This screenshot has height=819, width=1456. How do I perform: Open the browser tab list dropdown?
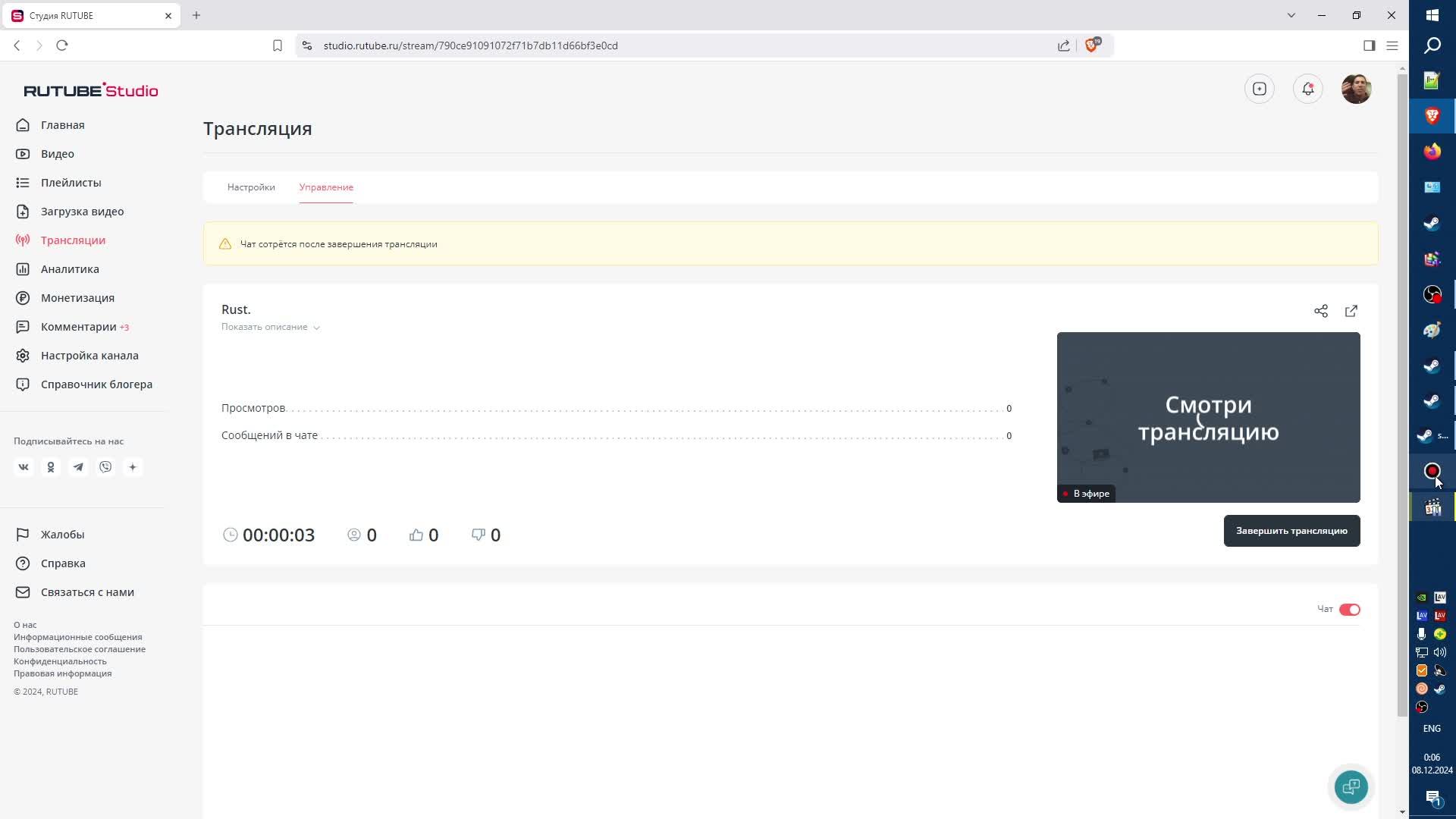[1291, 15]
